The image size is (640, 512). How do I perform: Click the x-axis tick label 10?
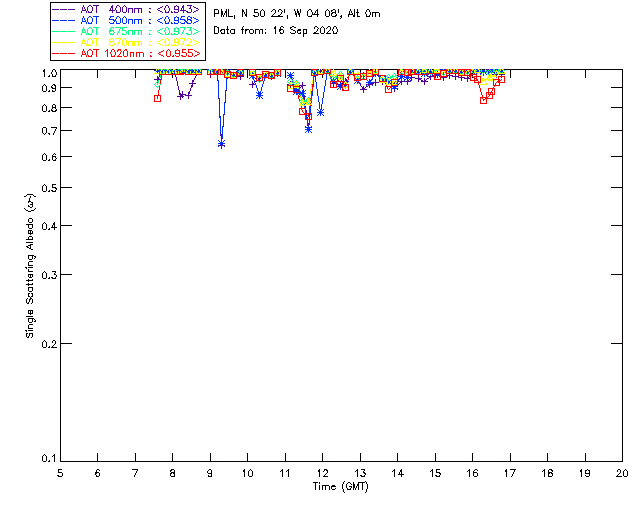point(247,473)
